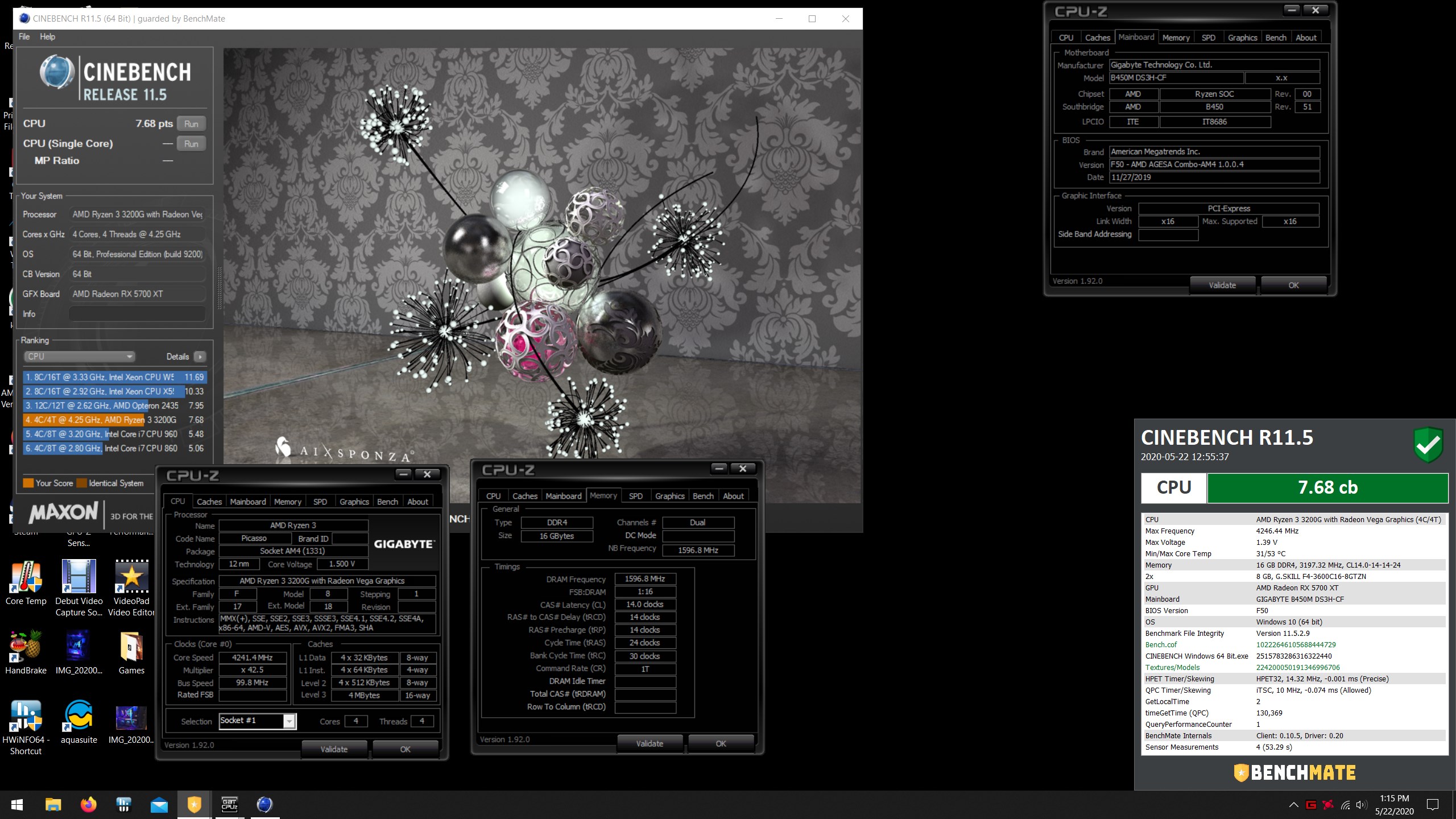The image size is (1456, 819).
Task: Open Bench tab in CPU-Z CPU window
Action: click(387, 502)
